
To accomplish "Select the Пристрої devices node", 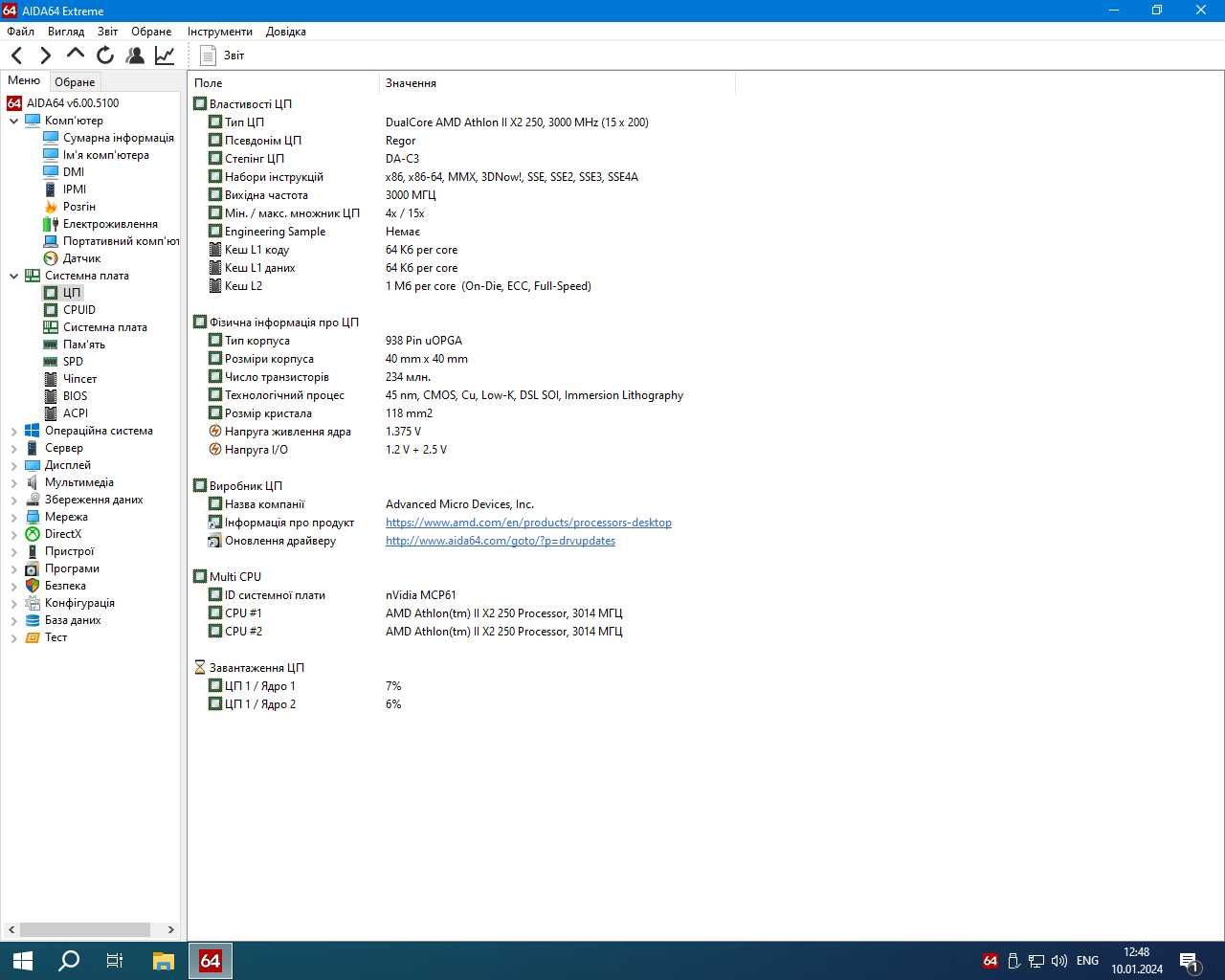I will (70, 551).
